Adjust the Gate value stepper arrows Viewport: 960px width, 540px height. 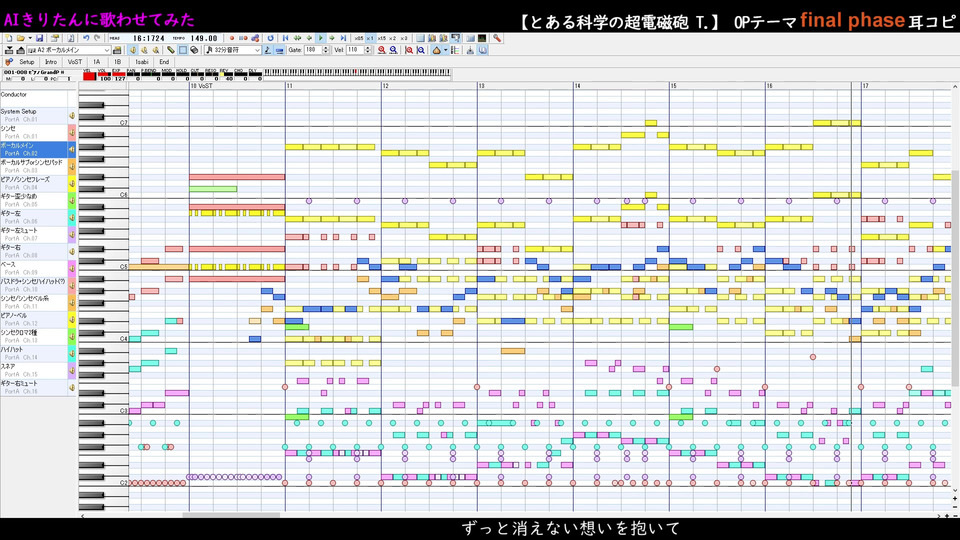326,50
